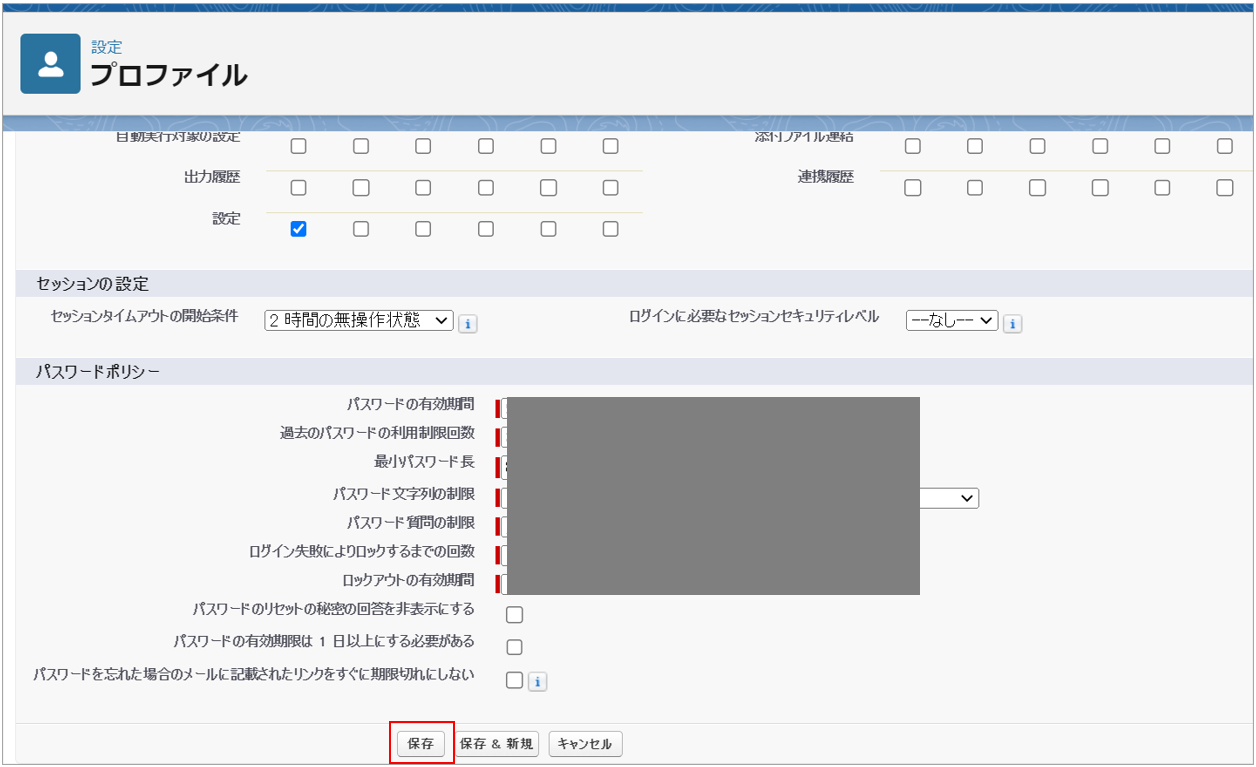Click info icon beside セッションタイムアウトの開始条件 dropdown
Image resolution: width=1256 pixels, height=767 pixels.
pyautogui.click(x=468, y=323)
